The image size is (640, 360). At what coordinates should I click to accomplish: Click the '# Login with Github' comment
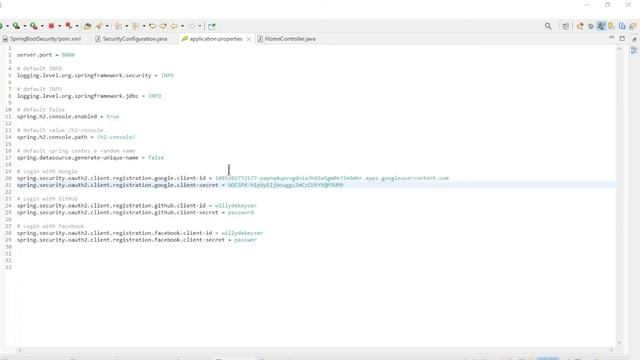[47, 199]
